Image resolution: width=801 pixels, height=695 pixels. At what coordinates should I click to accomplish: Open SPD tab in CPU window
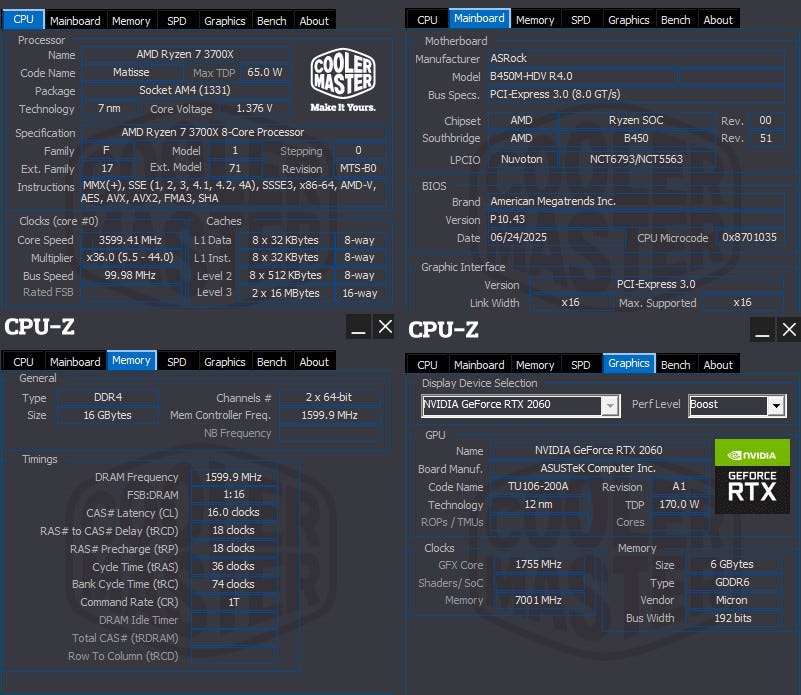click(177, 21)
